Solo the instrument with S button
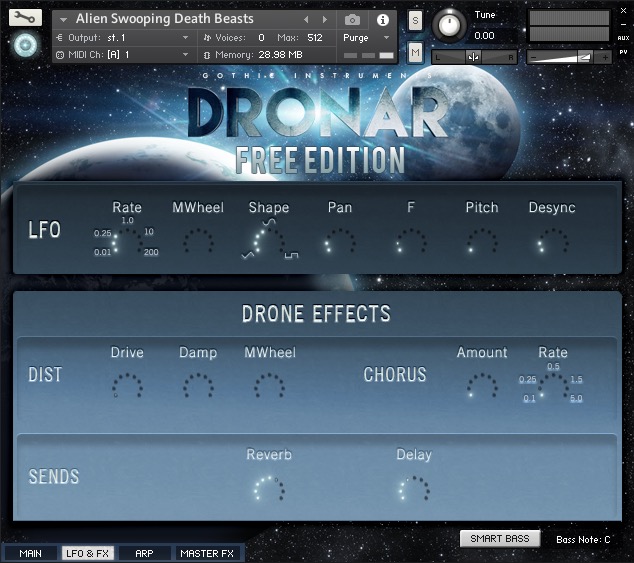Image resolution: width=634 pixels, height=563 pixels. pyautogui.click(x=415, y=20)
